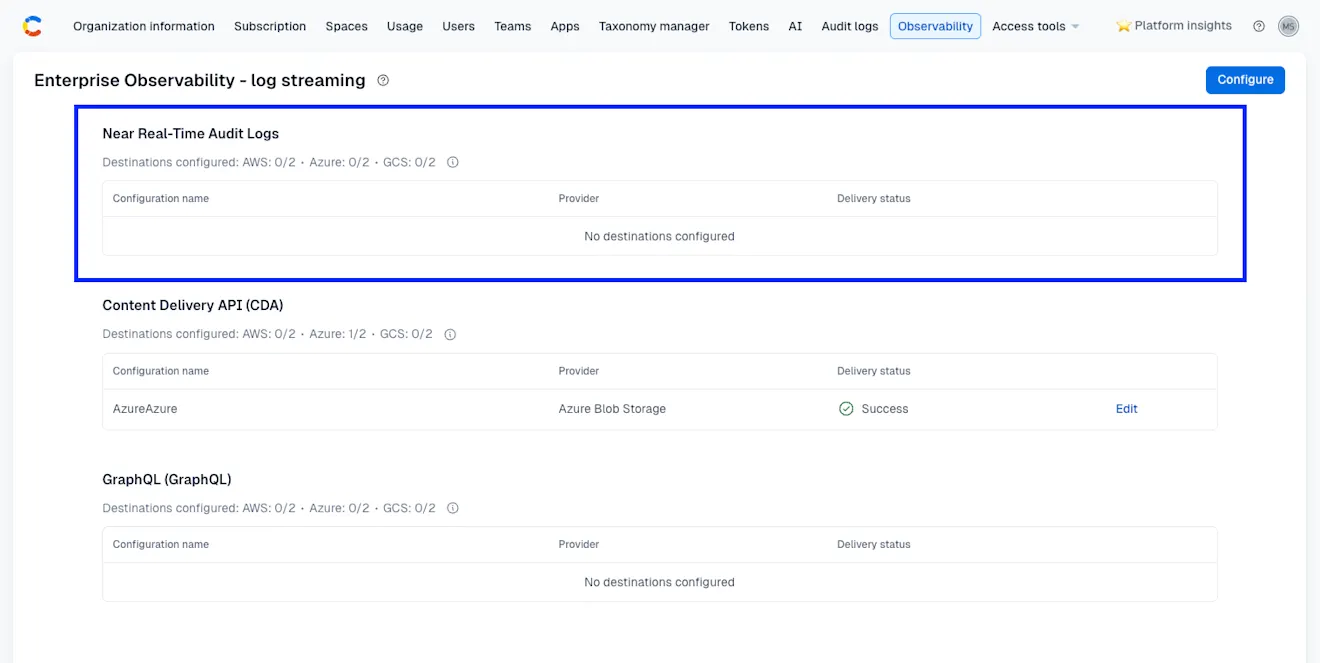Screen dimensions: 1320x663
Task: Open the top-bar help question mark icon
Action: [x=1259, y=26]
